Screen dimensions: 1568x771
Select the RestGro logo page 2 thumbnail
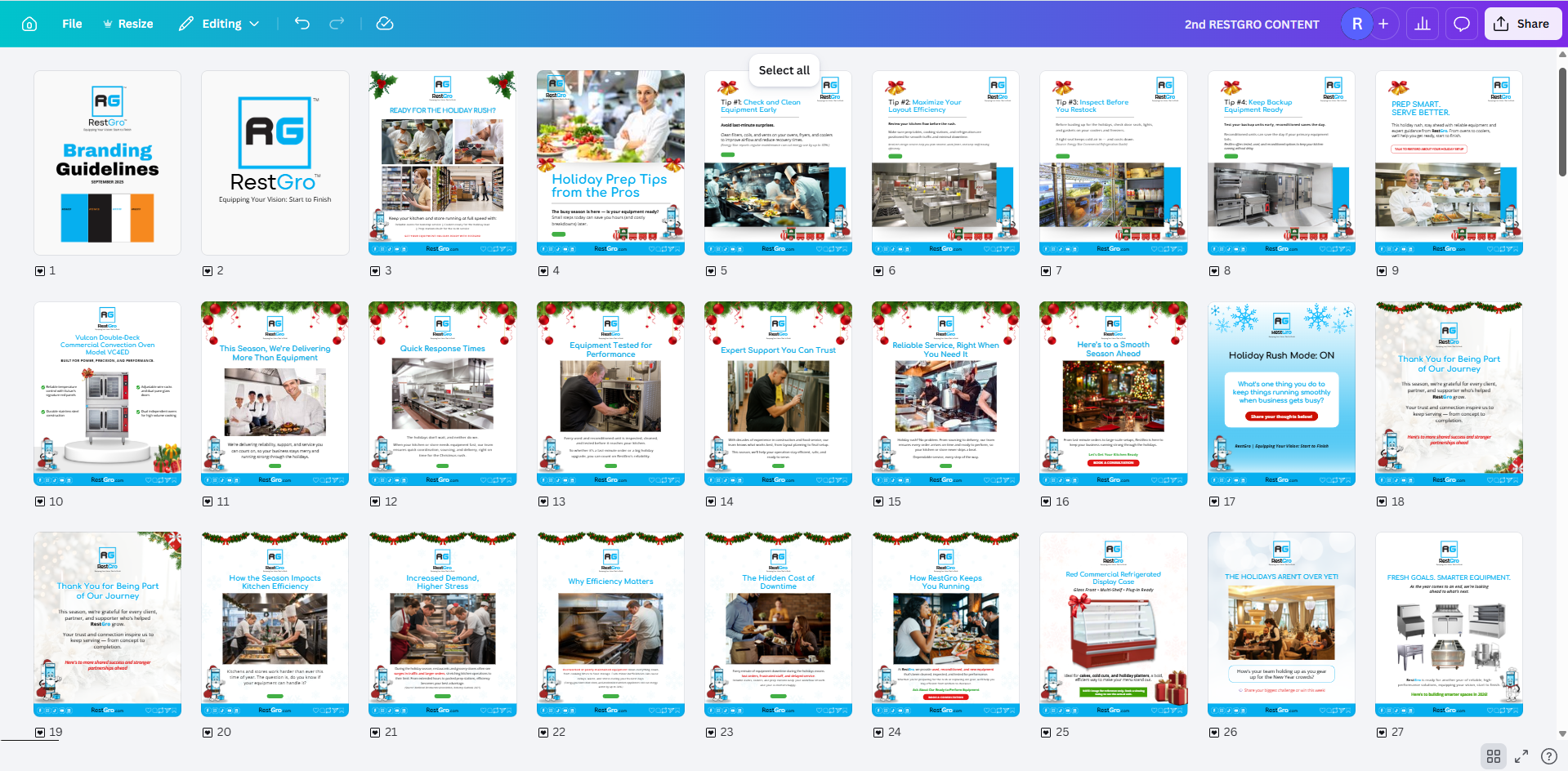(275, 163)
